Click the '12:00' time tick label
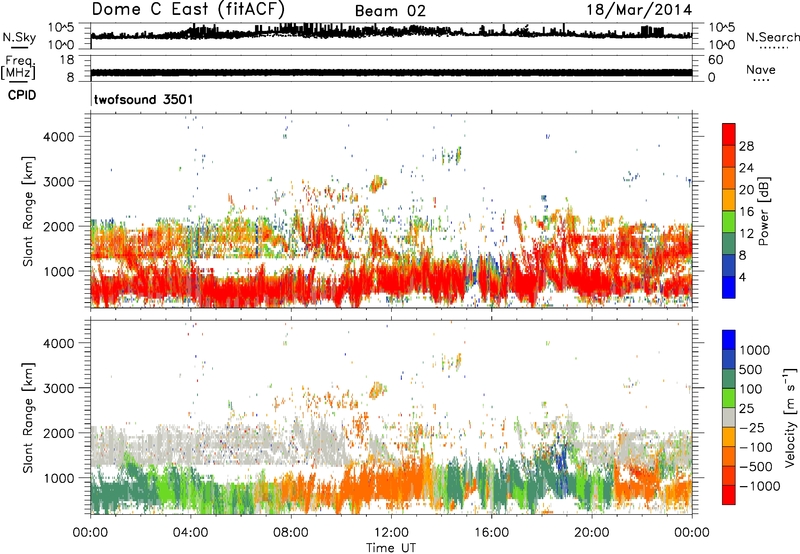 pos(391,533)
